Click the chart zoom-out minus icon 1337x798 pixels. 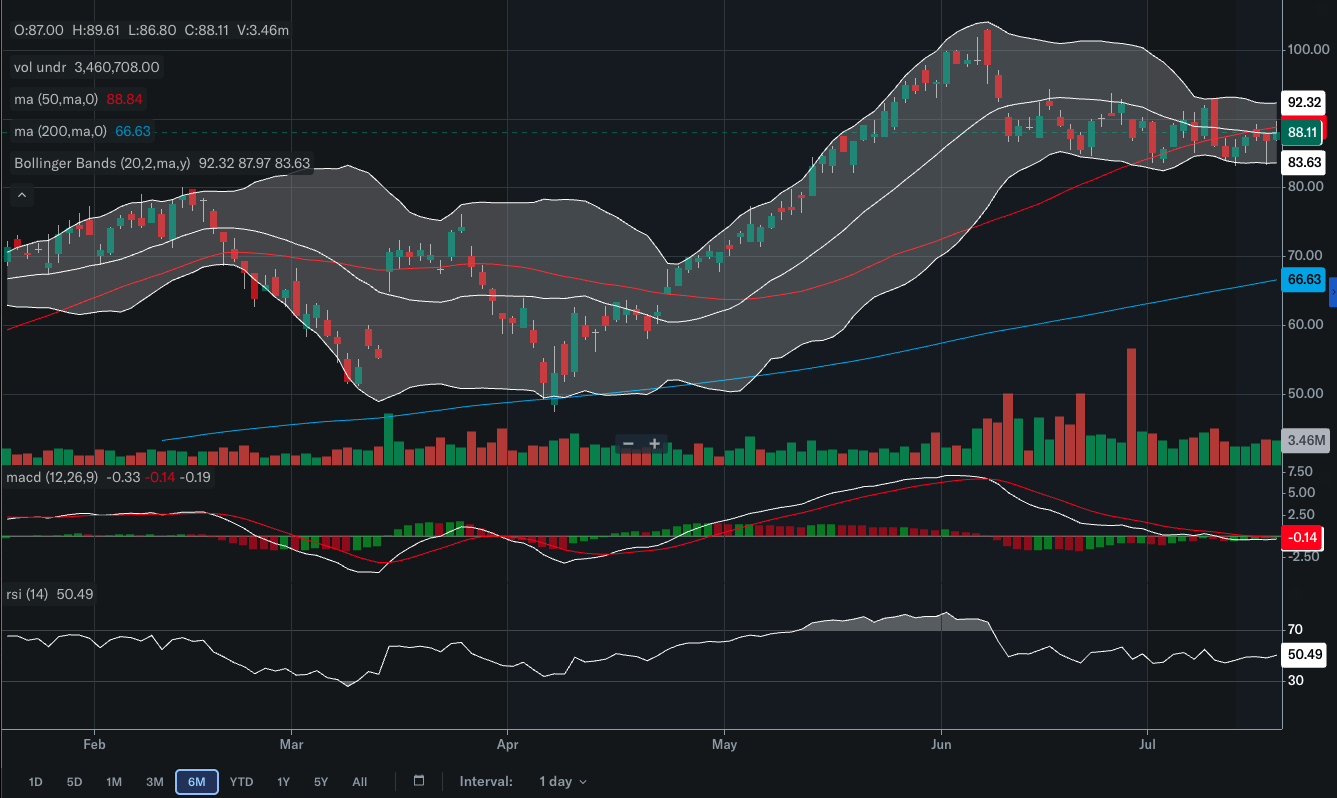point(628,442)
